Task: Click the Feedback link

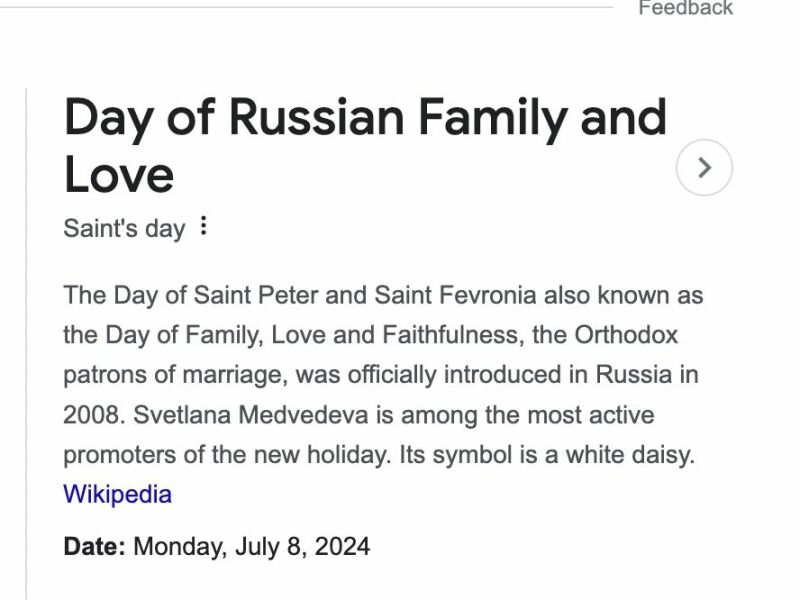Action: pyautogui.click(x=685, y=8)
